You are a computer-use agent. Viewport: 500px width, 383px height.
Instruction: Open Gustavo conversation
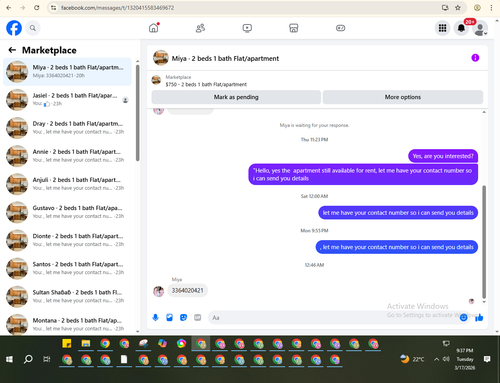tap(68, 212)
